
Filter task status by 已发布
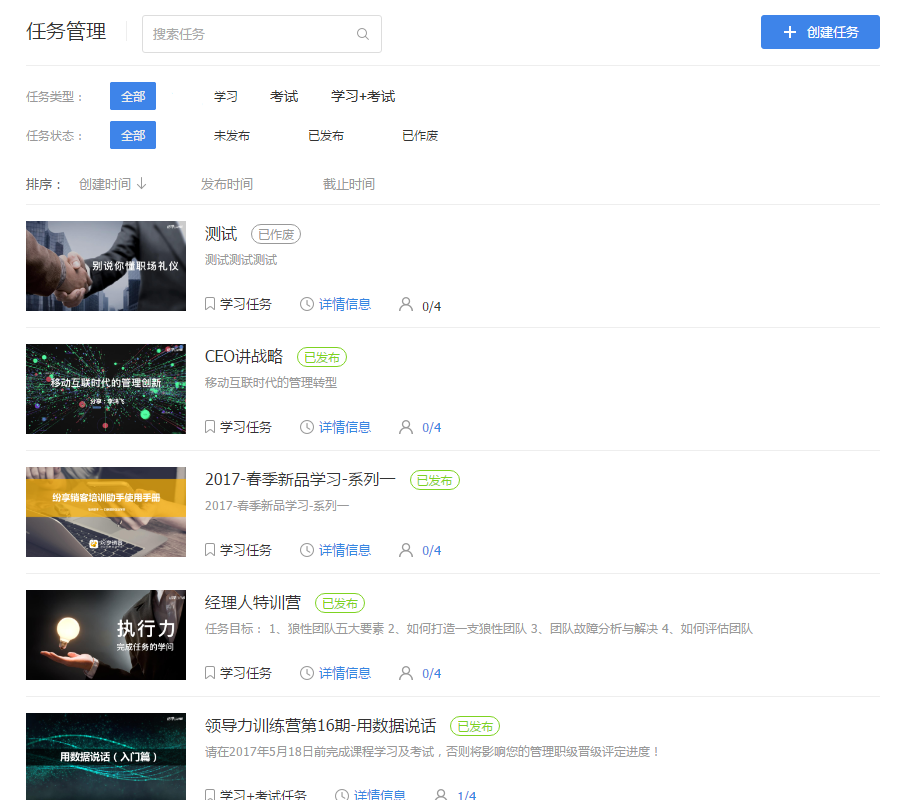pyautogui.click(x=326, y=135)
